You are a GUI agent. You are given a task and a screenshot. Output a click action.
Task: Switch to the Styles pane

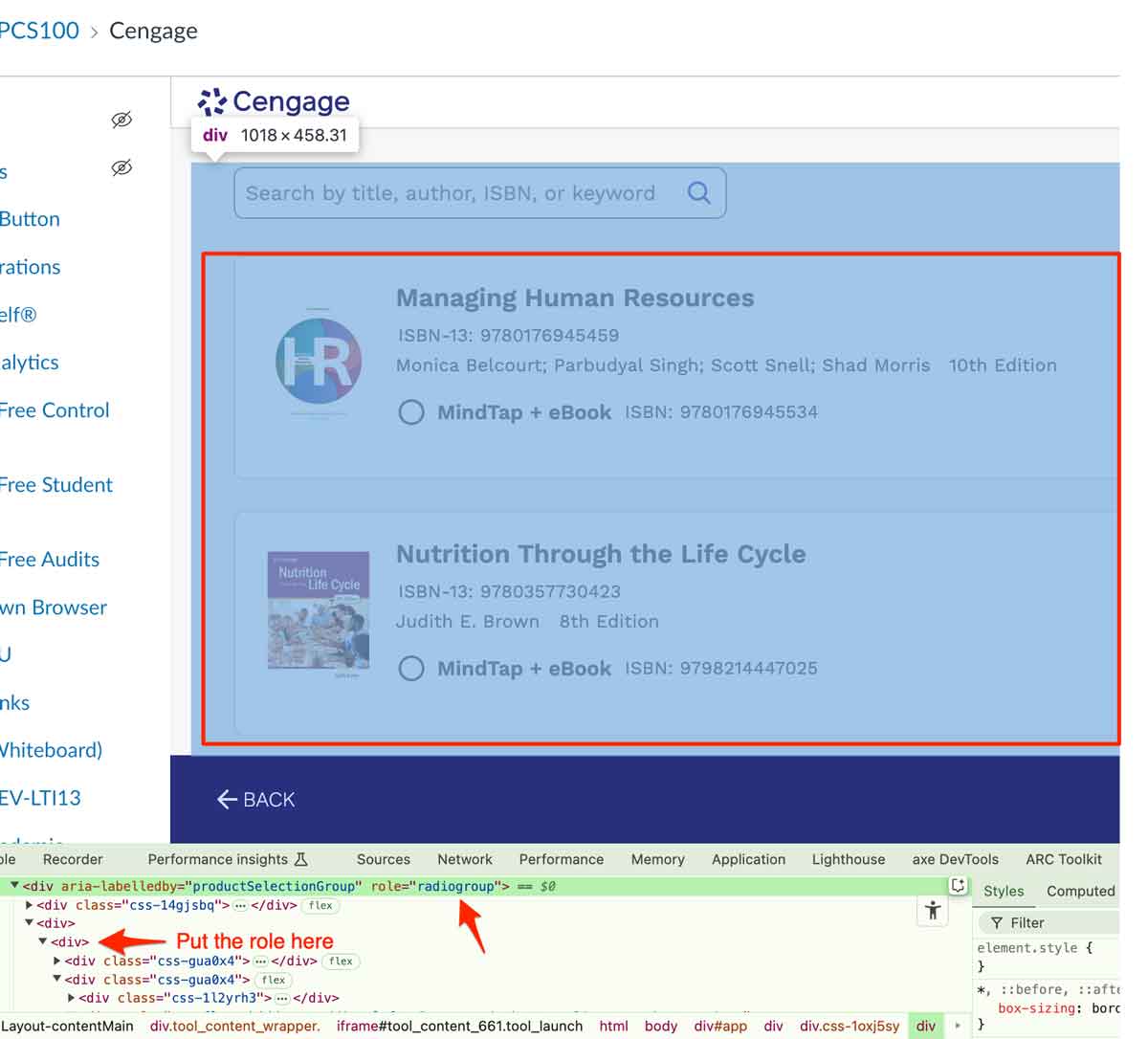coord(1004,891)
